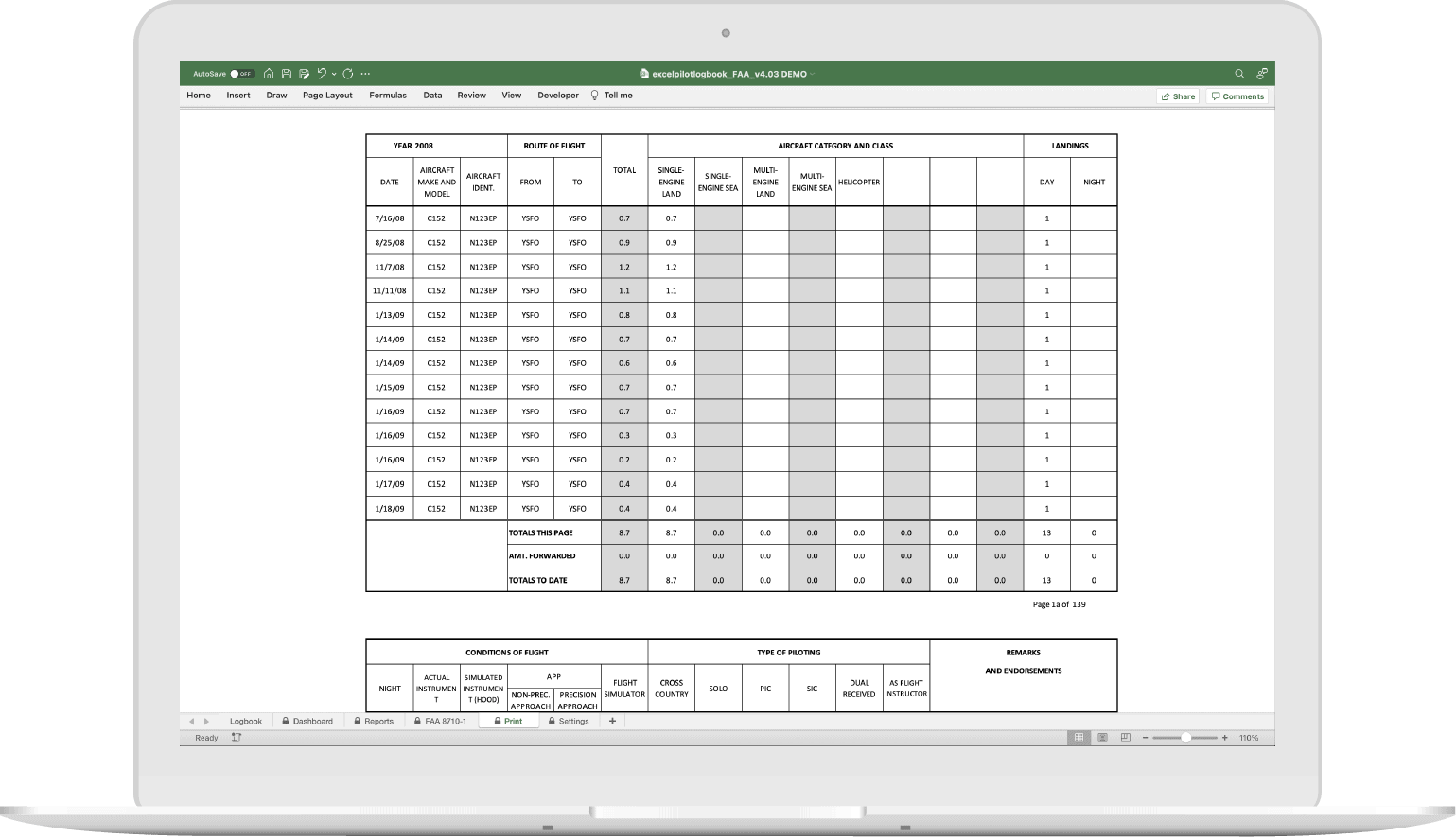Click the 11/11/08 date cell
1456x837 pixels.
(390, 291)
